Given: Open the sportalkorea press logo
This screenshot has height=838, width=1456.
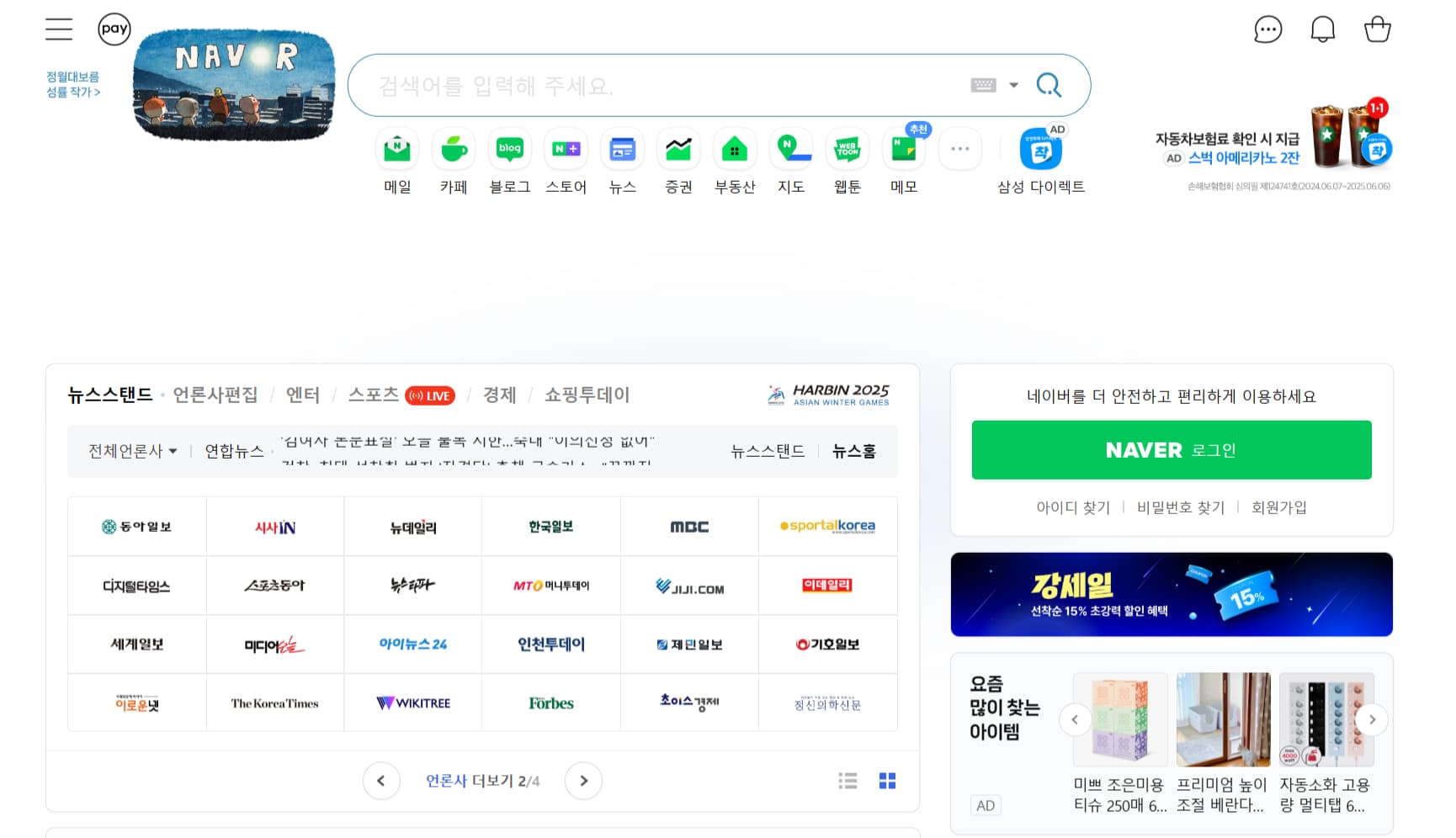Looking at the screenshot, I should 828,527.
